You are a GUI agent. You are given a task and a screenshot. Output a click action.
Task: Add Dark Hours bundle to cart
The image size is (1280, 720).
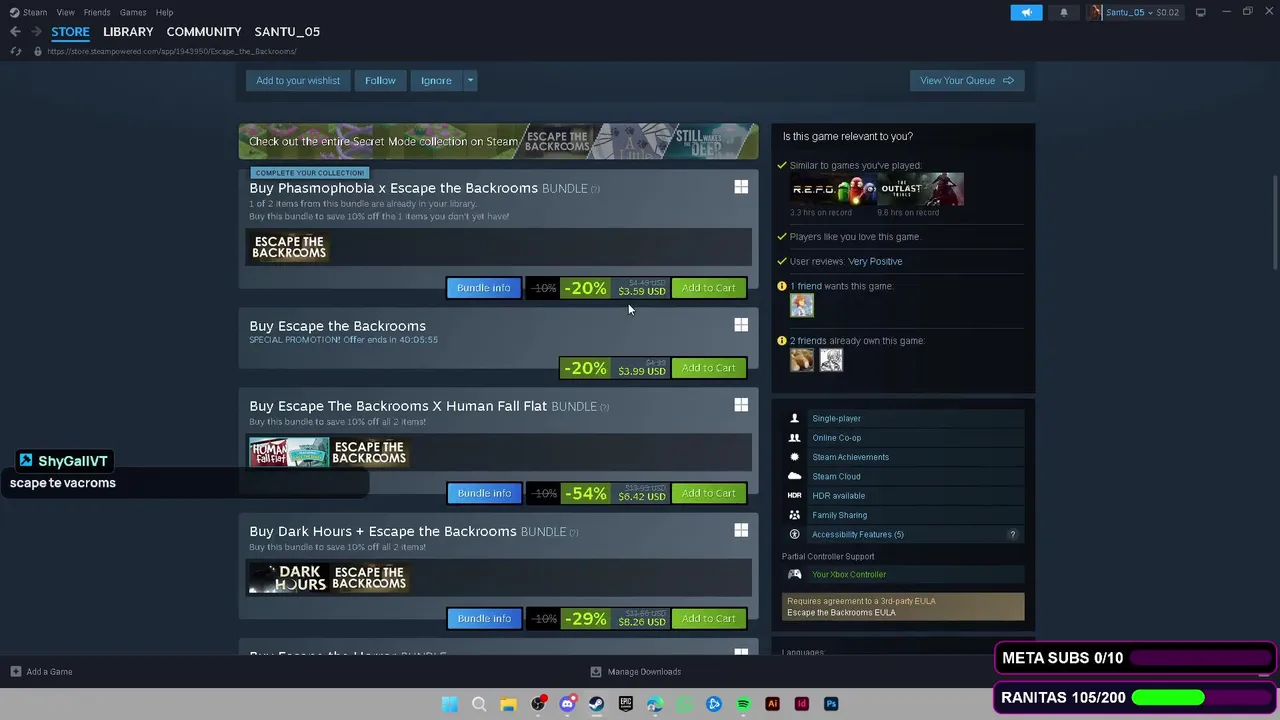coord(708,619)
